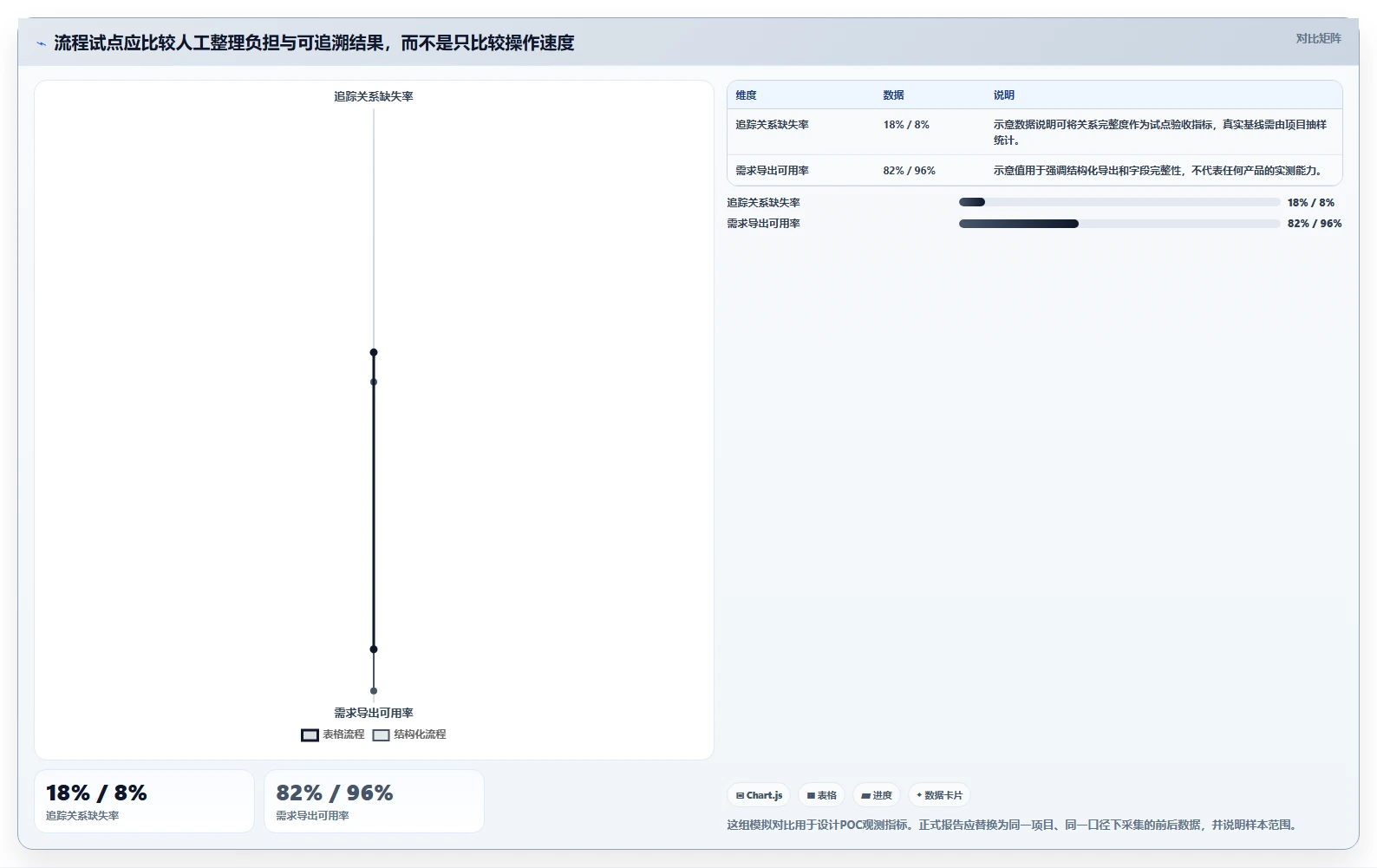Click the 结构化流程 legend text
Viewport: 1377px width, 868px height.
(420, 734)
